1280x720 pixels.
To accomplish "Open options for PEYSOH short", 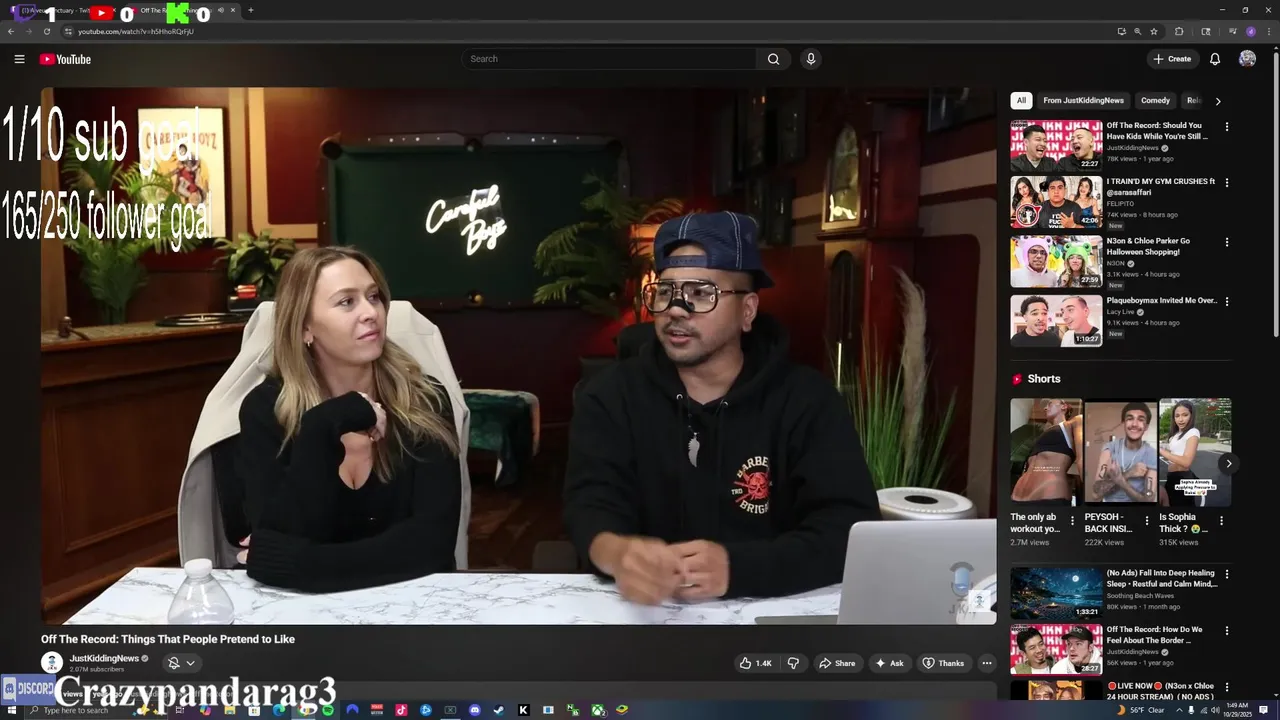I will (1147, 521).
